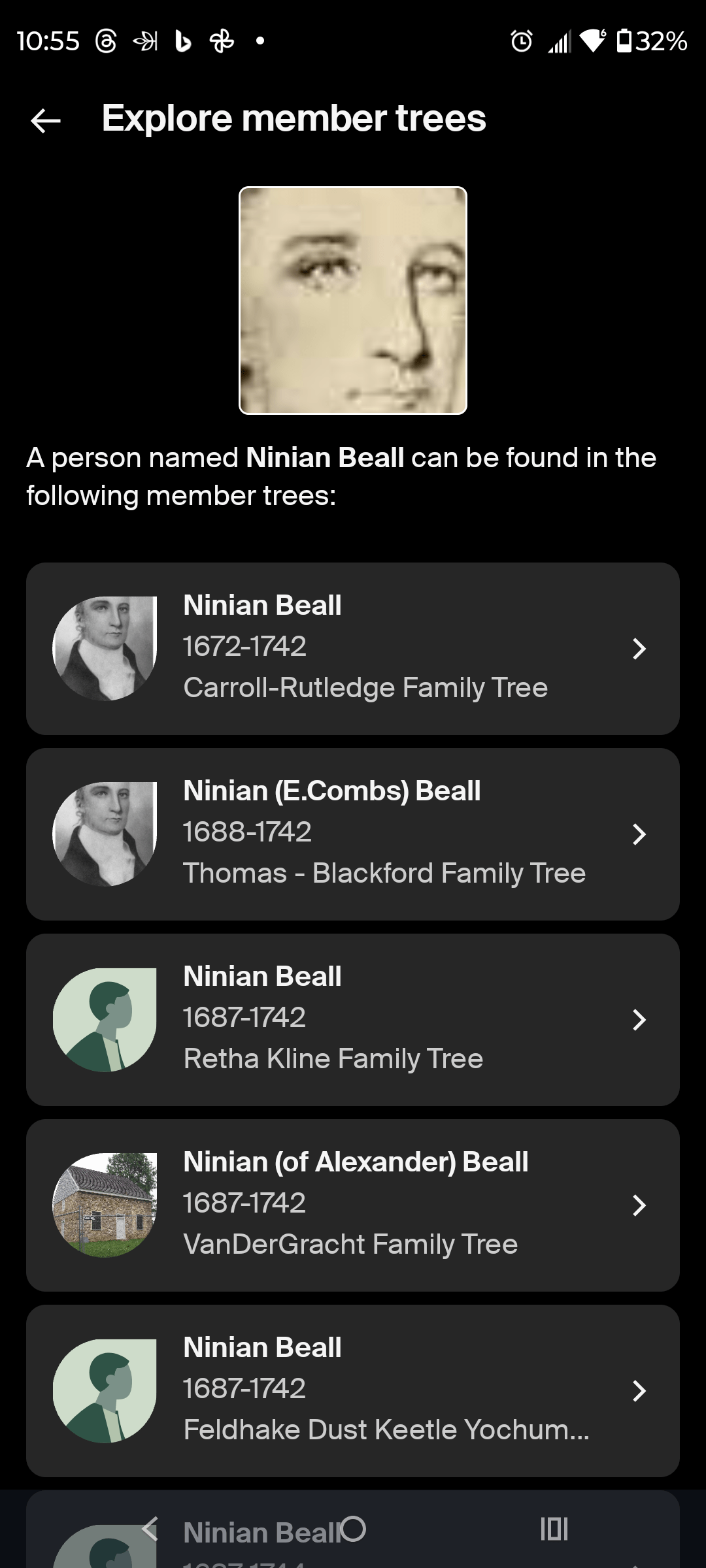Open the alarm icon in status bar
The height and width of the screenshot is (1568, 706).
(x=521, y=41)
